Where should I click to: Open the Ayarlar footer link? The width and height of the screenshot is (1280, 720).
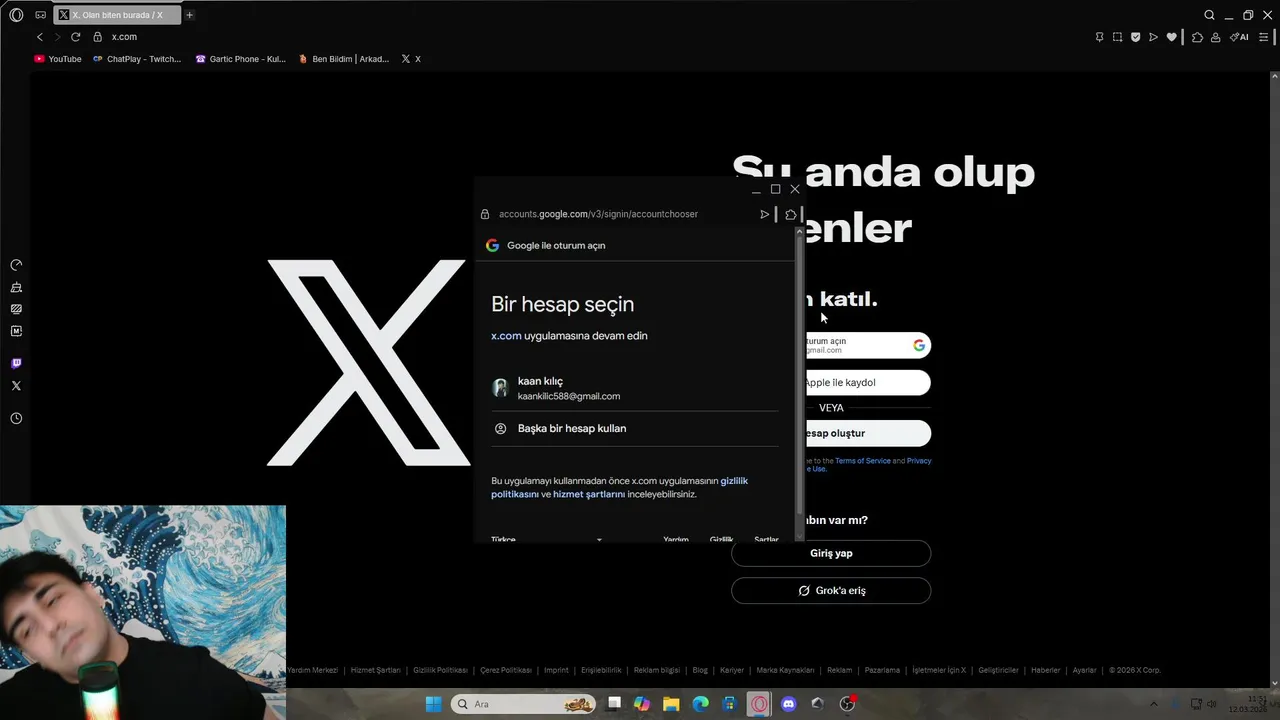(1084, 670)
